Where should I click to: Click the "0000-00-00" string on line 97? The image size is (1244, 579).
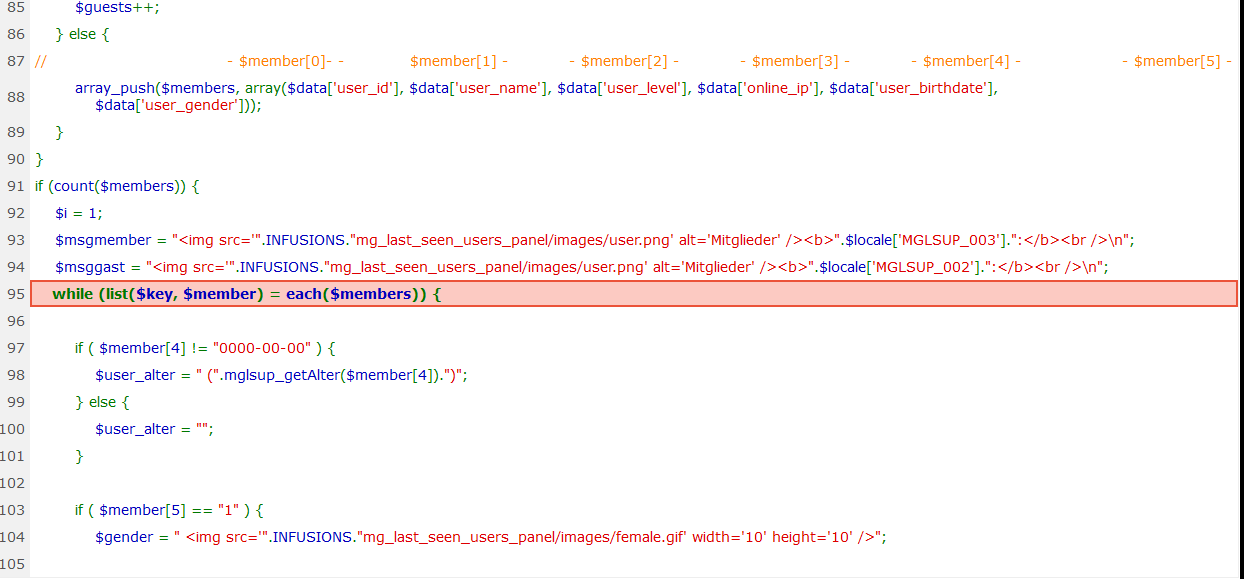pyautogui.click(x=263, y=348)
